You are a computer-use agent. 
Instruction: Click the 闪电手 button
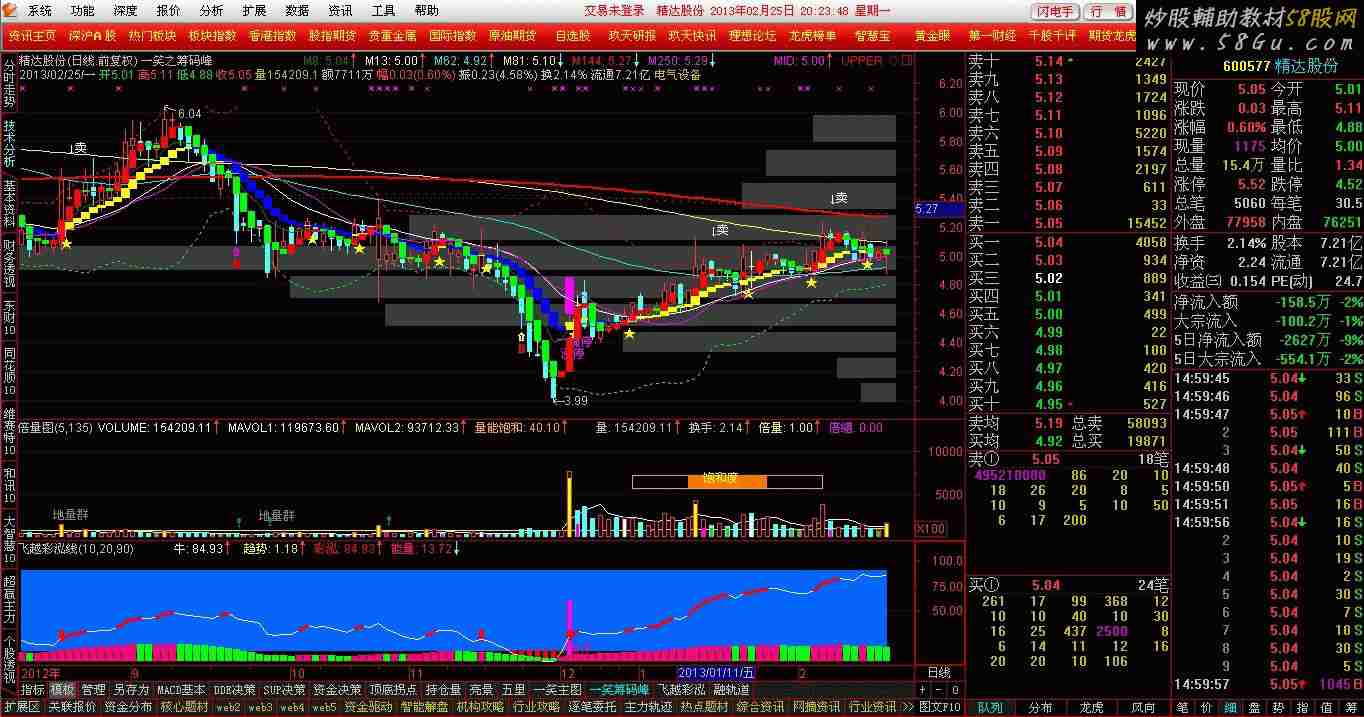1055,12
